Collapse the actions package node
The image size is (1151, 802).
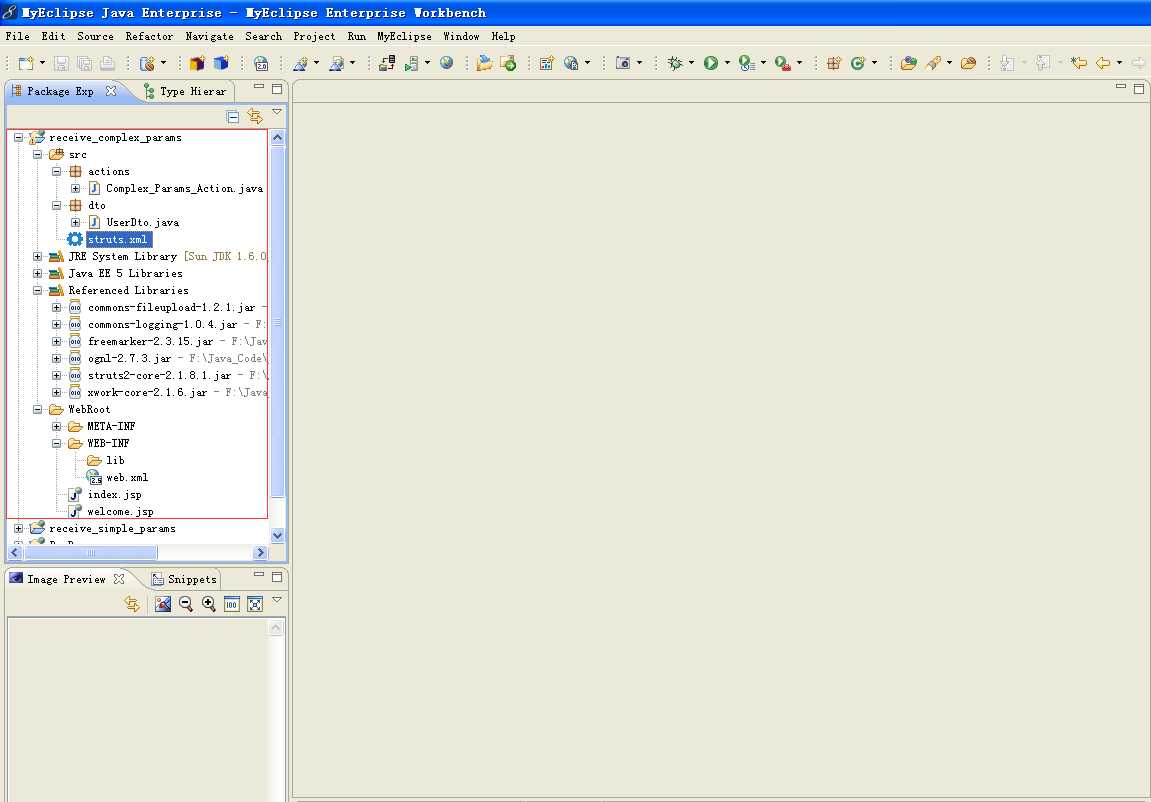click(57, 172)
